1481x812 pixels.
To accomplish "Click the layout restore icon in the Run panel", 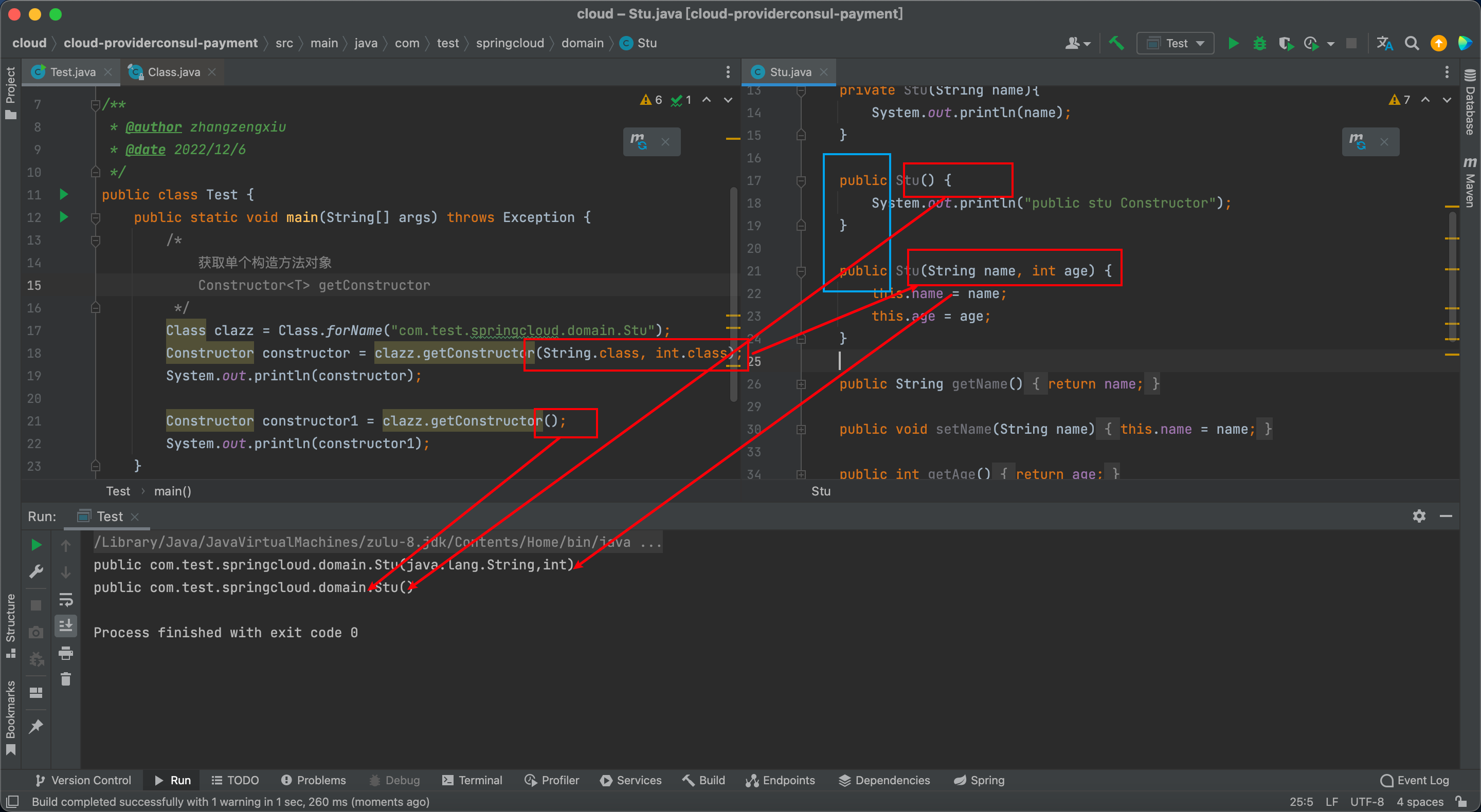I will point(35,692).
